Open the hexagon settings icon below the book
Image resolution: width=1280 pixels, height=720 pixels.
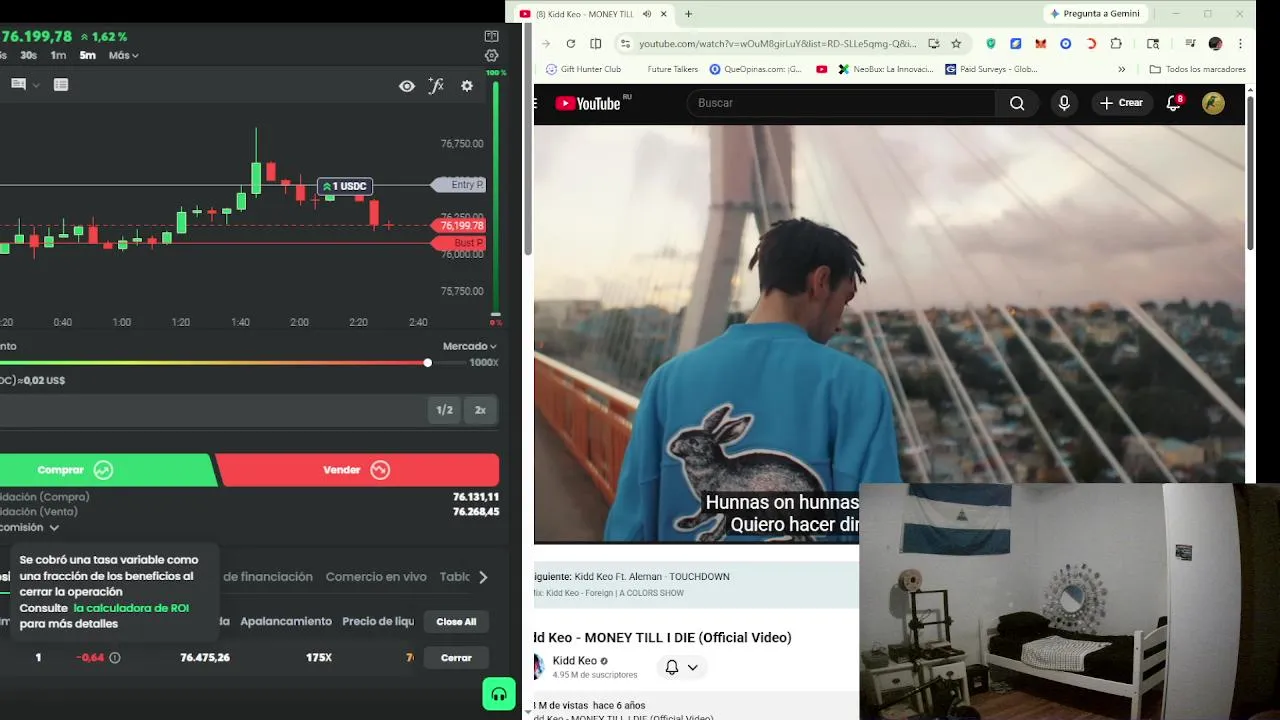[491, 56]
